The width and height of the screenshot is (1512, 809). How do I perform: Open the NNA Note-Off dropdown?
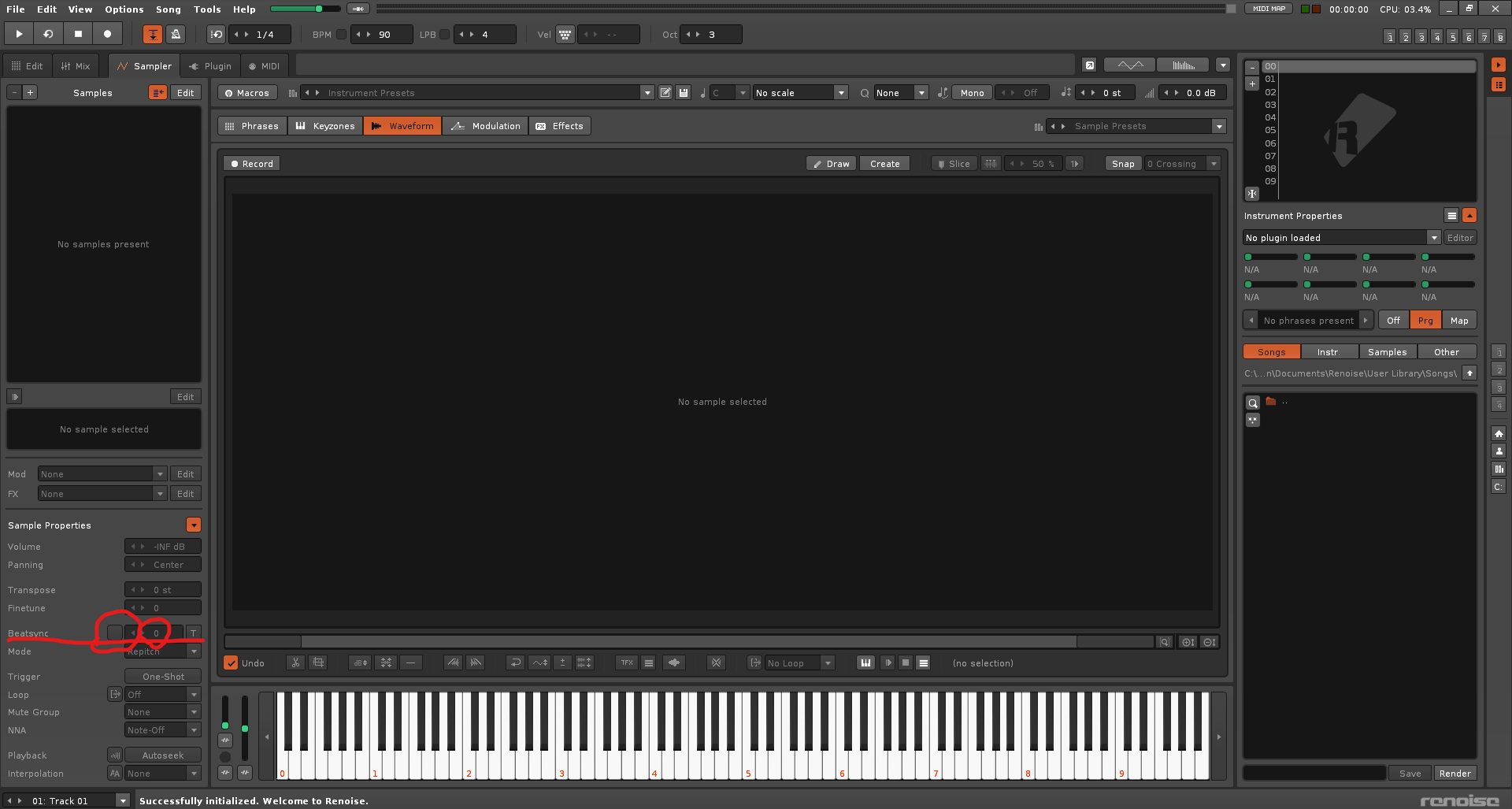163,730
